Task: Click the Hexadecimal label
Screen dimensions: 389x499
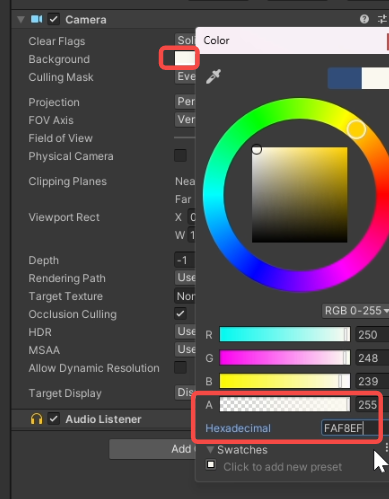Action: (238, 428)
